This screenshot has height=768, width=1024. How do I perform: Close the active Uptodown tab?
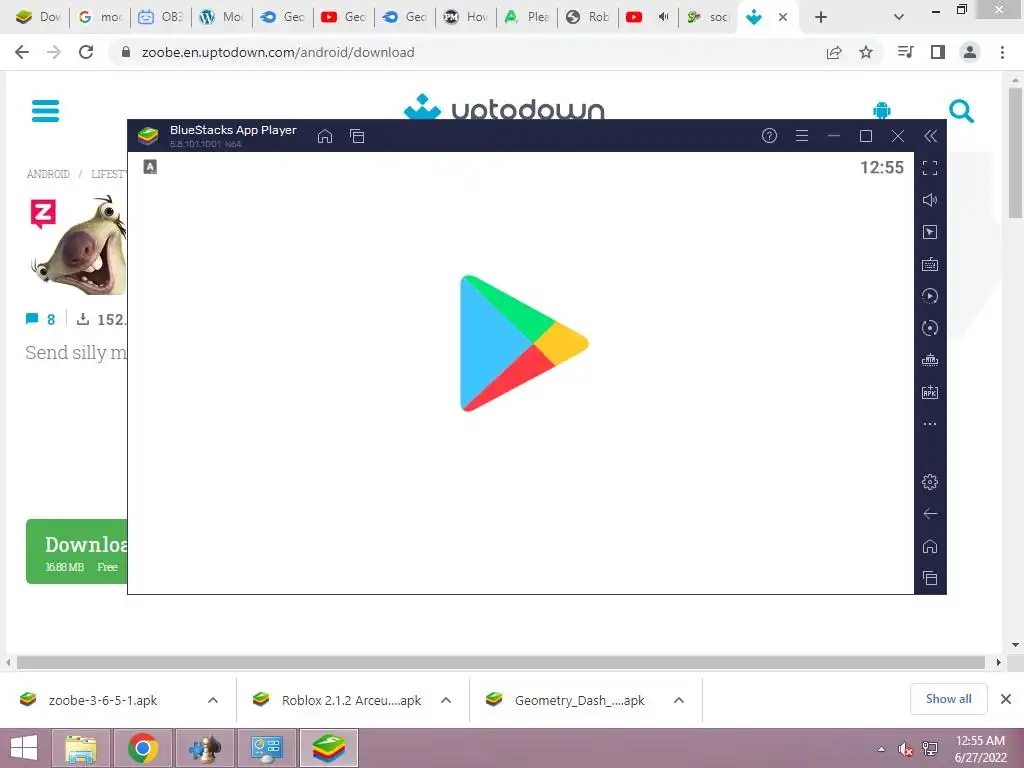pos(782,18)
